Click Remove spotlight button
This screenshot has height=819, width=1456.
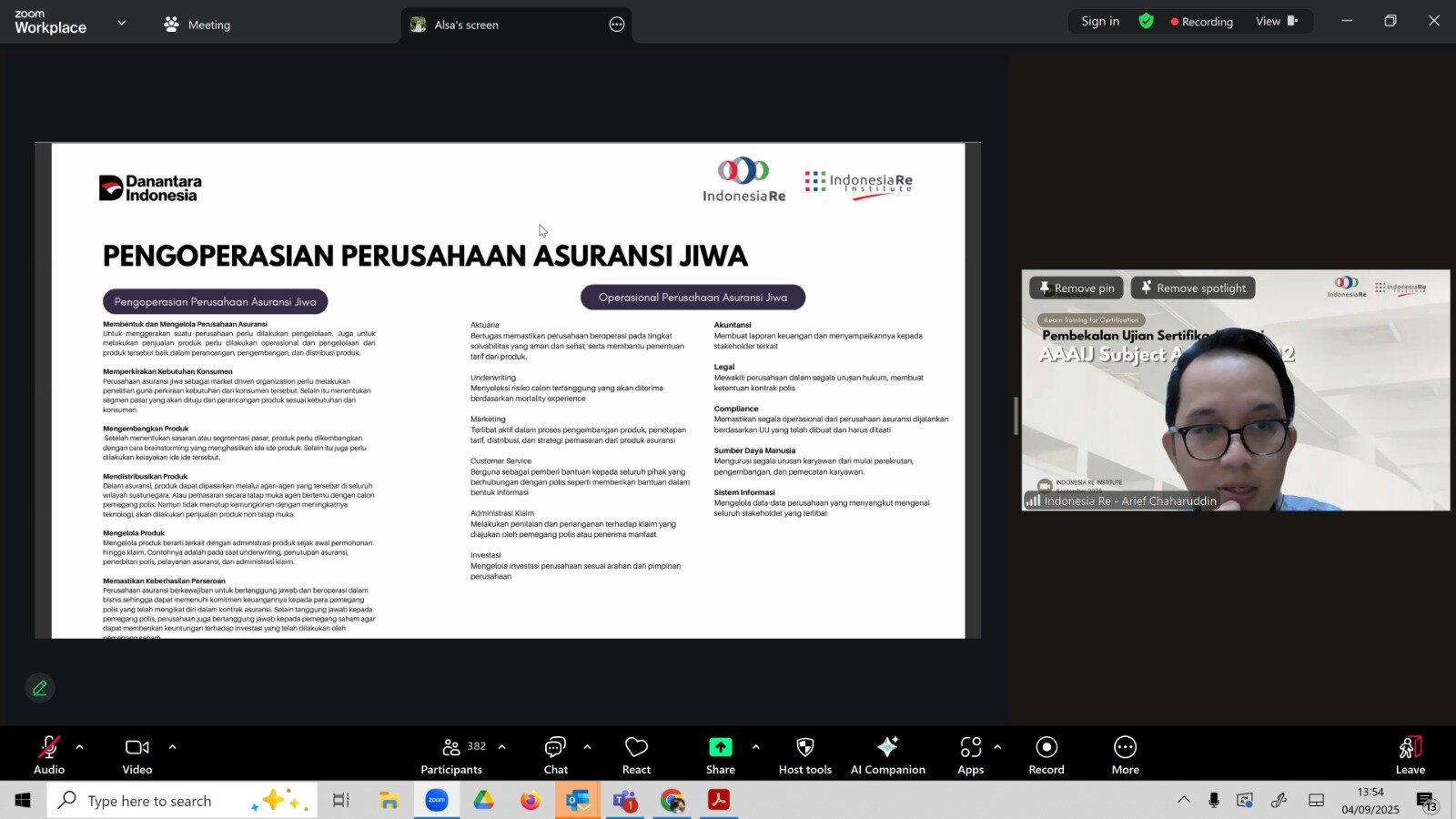coord(1193,288)
